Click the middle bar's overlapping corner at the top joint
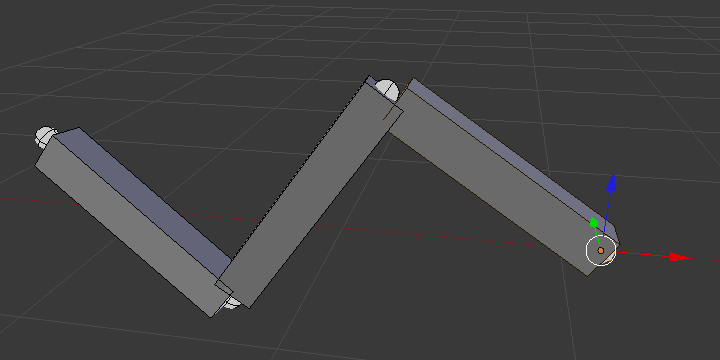Viewport: 720px width, 360px height. 394,110
